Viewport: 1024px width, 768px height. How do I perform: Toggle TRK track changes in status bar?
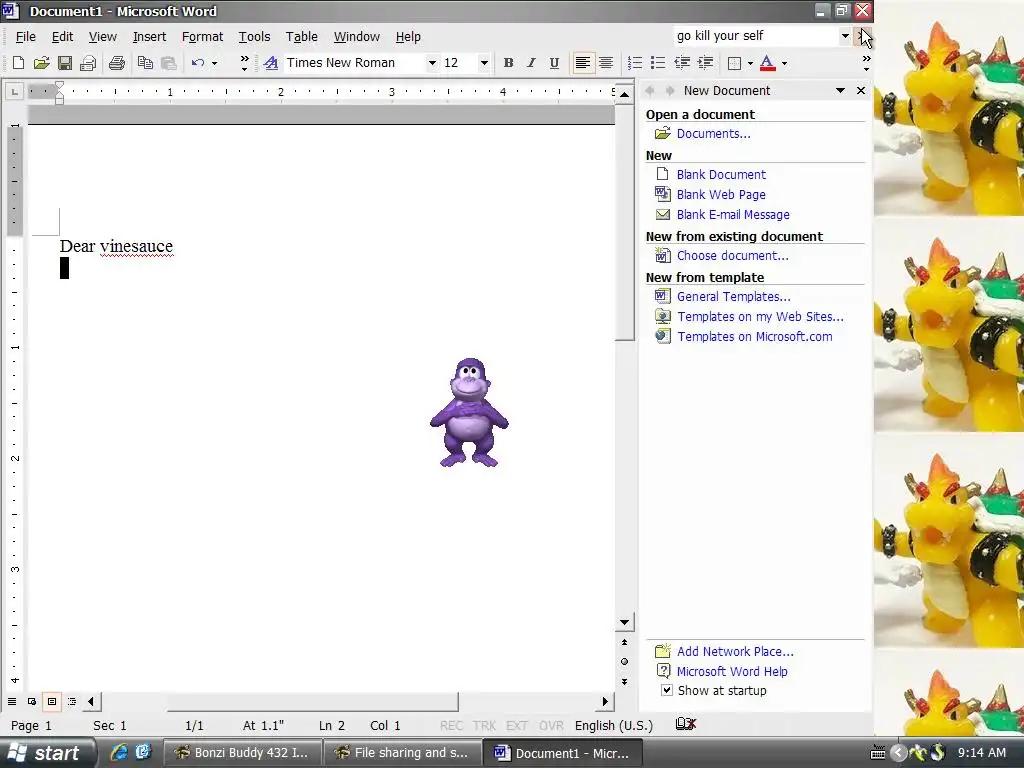point(484,726)
